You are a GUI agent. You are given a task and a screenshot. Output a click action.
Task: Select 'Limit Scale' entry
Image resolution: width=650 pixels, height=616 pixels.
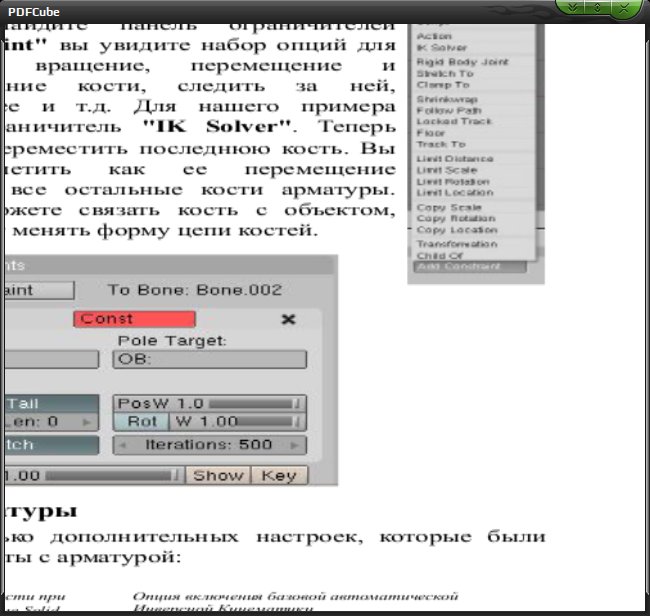(x=446, y=170)
